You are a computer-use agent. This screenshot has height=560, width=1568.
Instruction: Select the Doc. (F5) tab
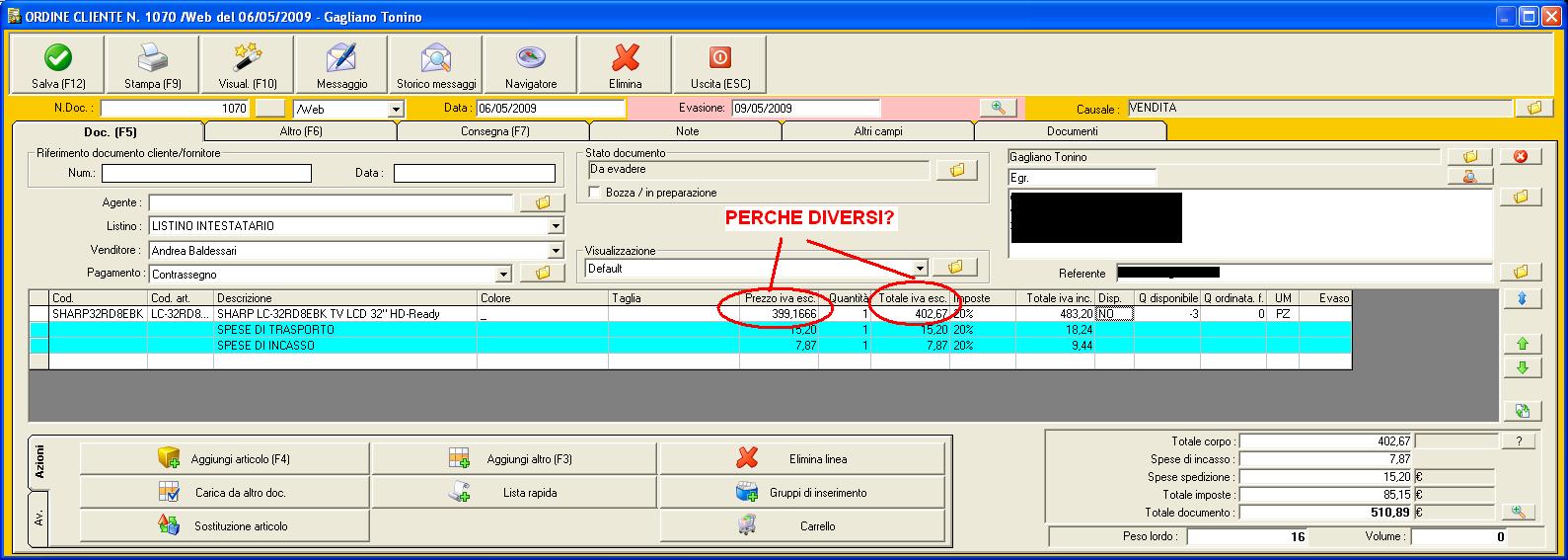coord(110,131)
